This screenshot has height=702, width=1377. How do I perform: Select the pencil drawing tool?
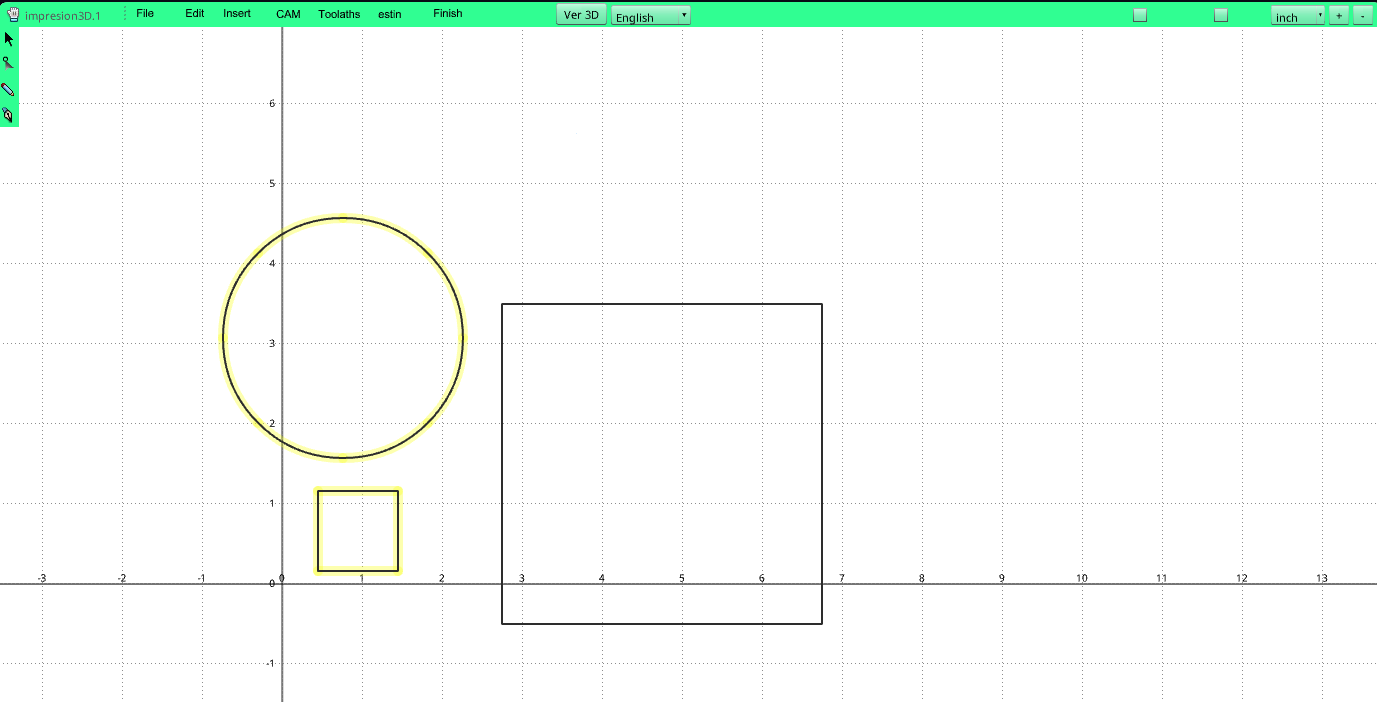tap(8, 90)
